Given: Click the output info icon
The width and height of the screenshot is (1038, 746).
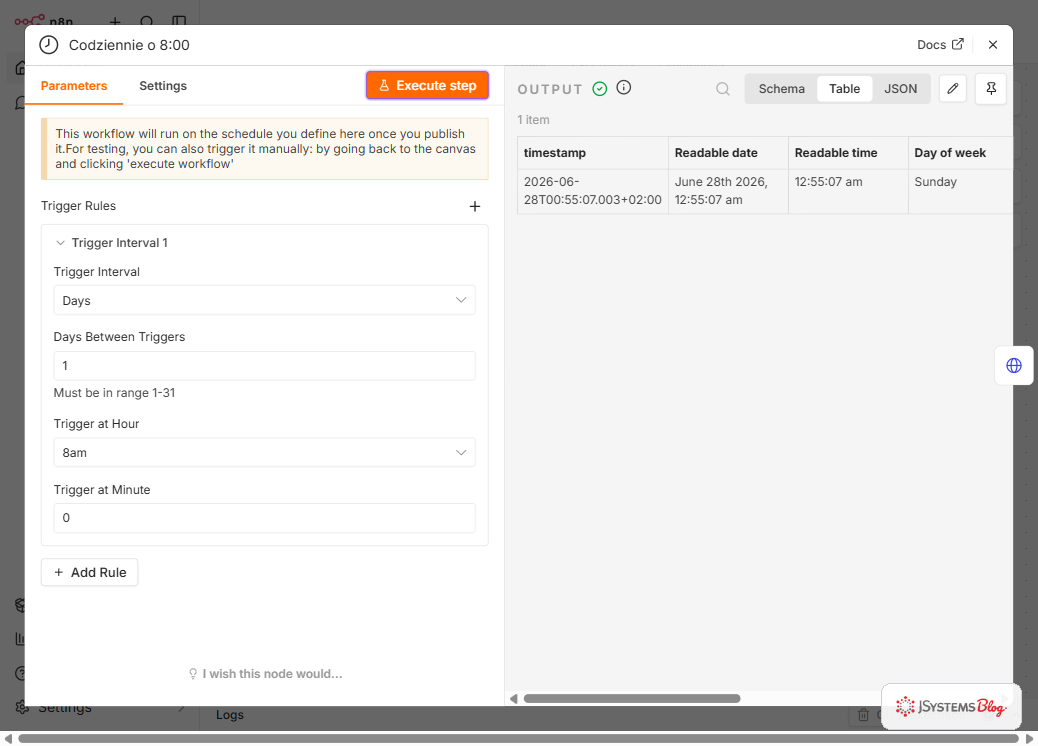Looking at the screenshot, I should pyautogui.click(x=624, y=87).
